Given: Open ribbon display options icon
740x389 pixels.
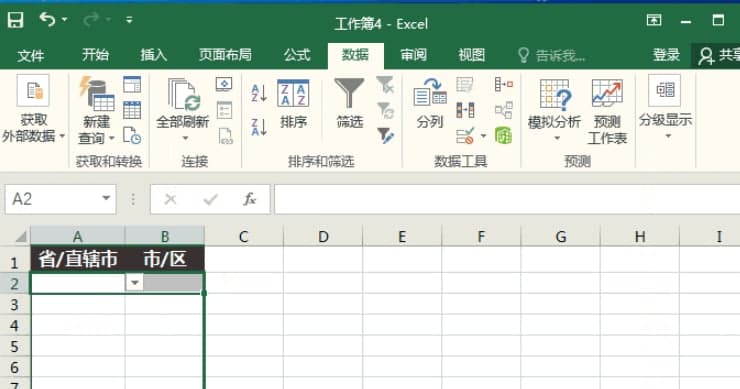Looking at the screenshot, I should [654, 20].
